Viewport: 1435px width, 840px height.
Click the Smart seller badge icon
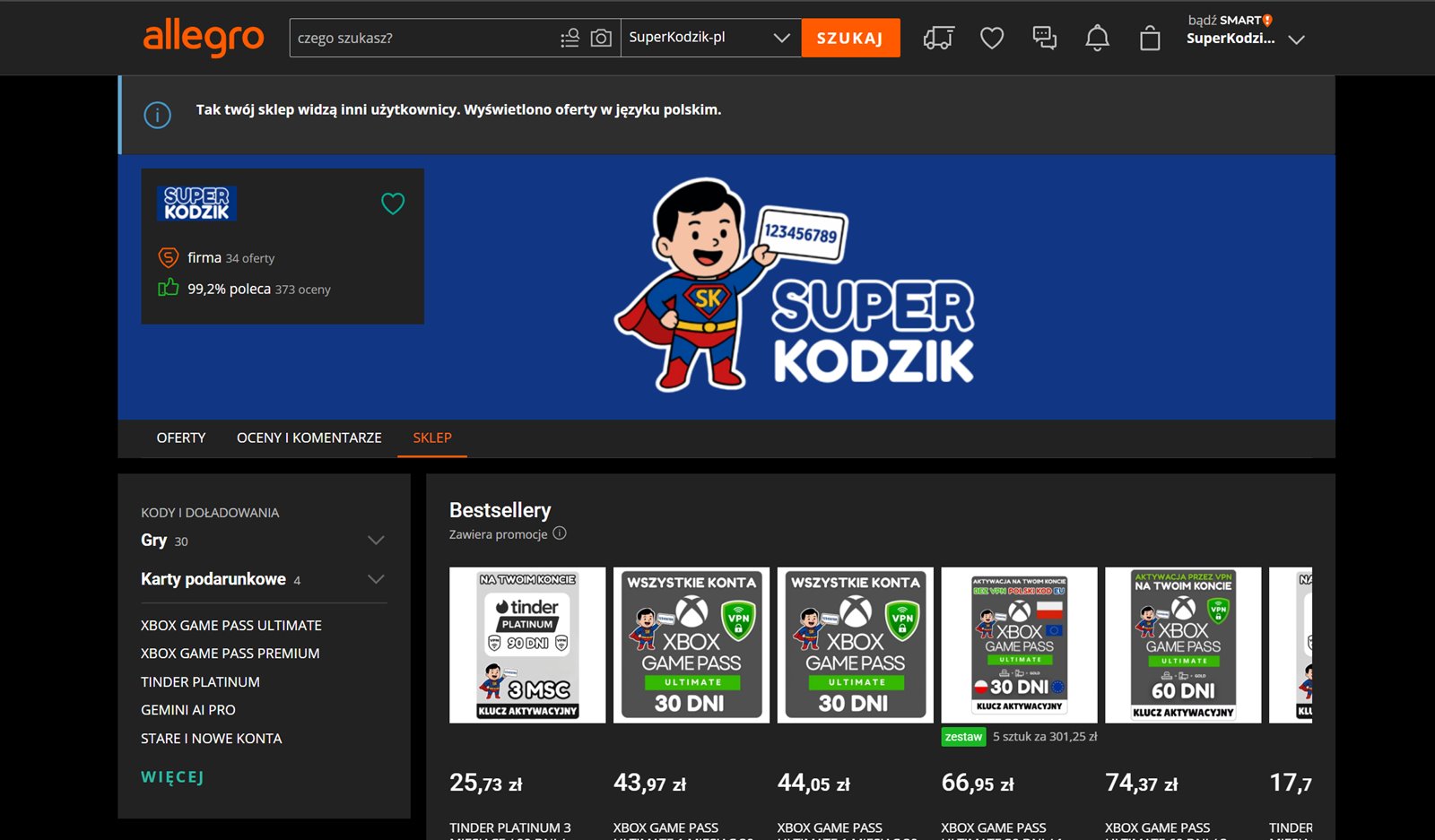click(168, 257)
